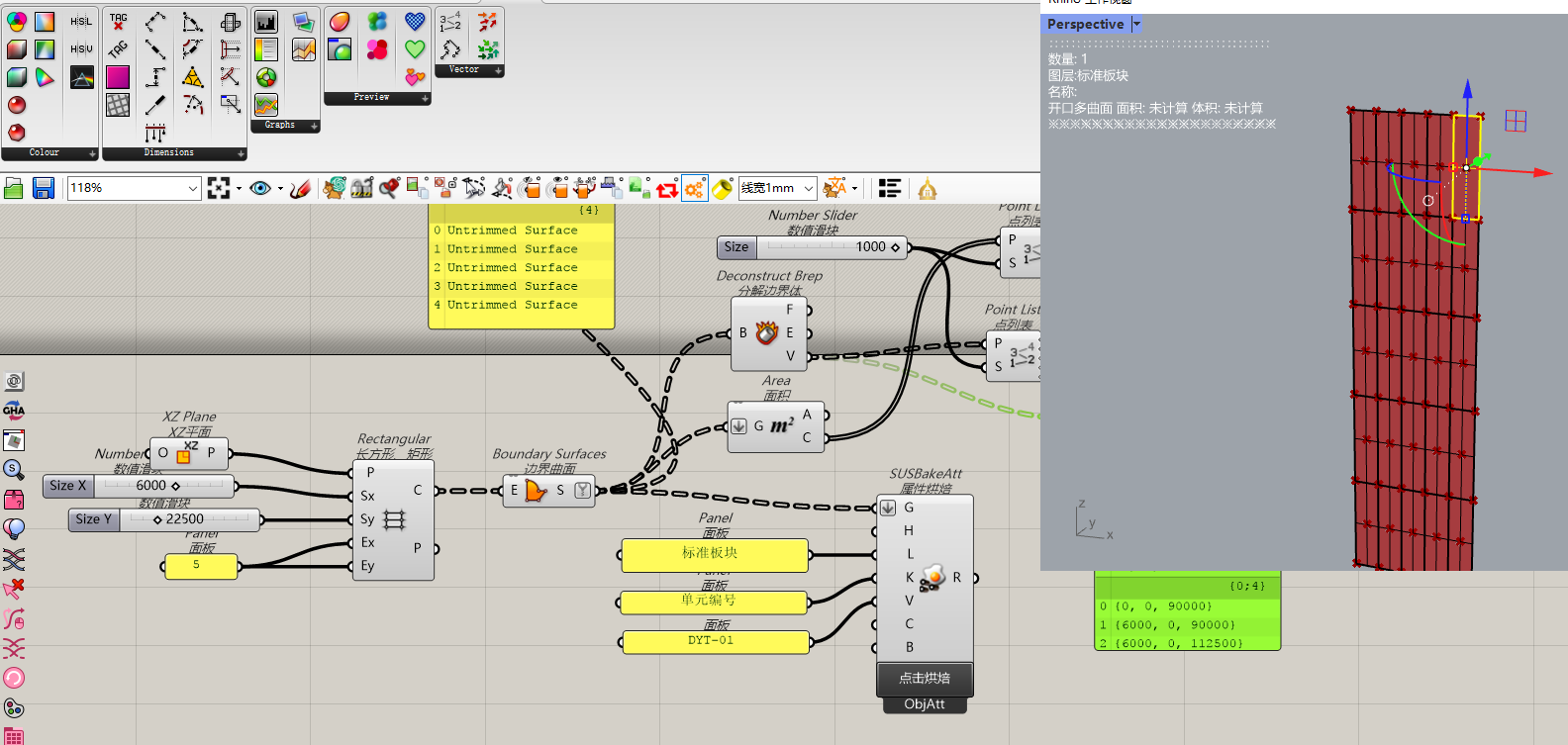Viewport: 1568px width, 745px height.
Task: Select the blue heart Preview icon
Action: (x=415, y=21)
